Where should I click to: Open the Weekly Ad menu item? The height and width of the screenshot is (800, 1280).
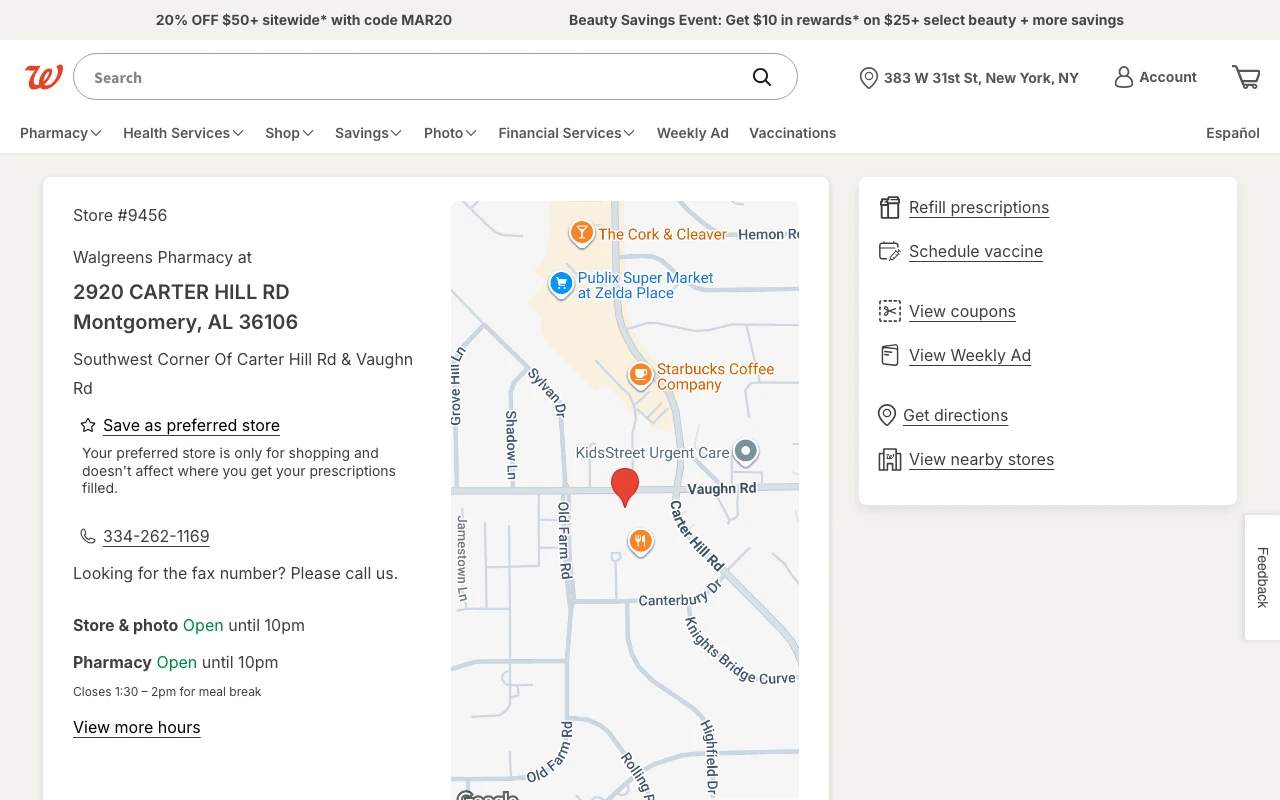pyautogui.click(x=692, y=133)
